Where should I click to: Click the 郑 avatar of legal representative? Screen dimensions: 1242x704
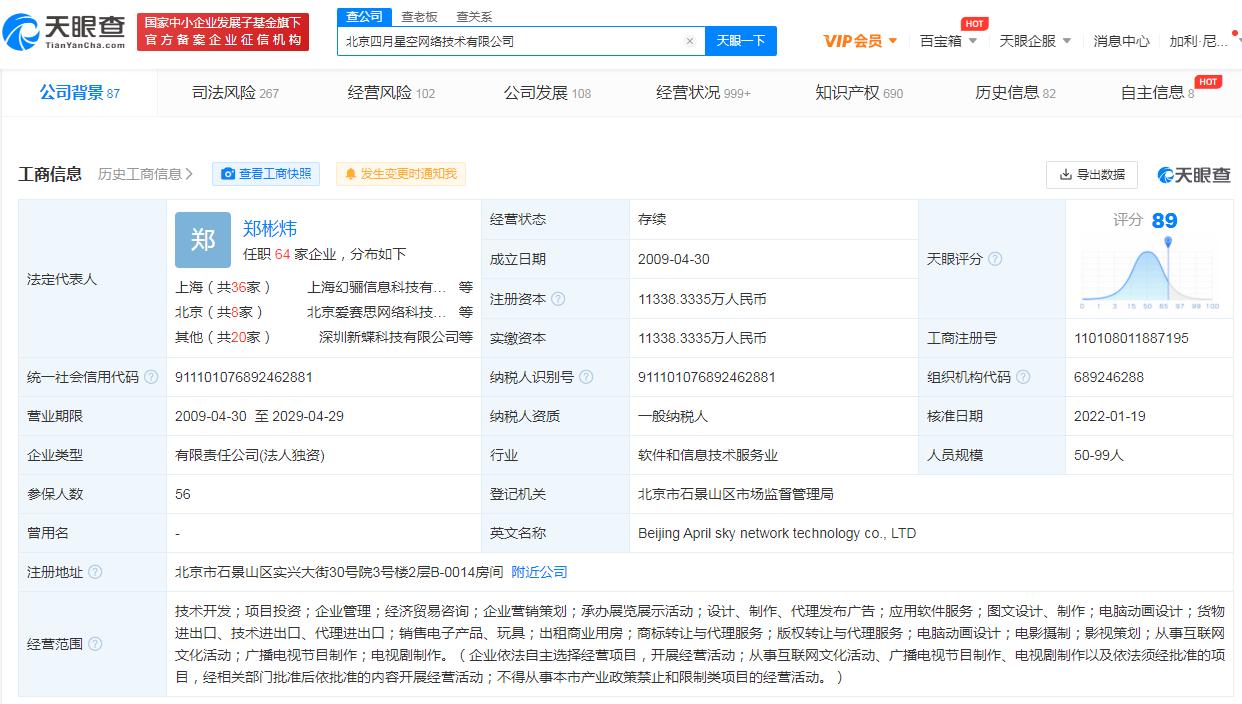click(203, 240)
